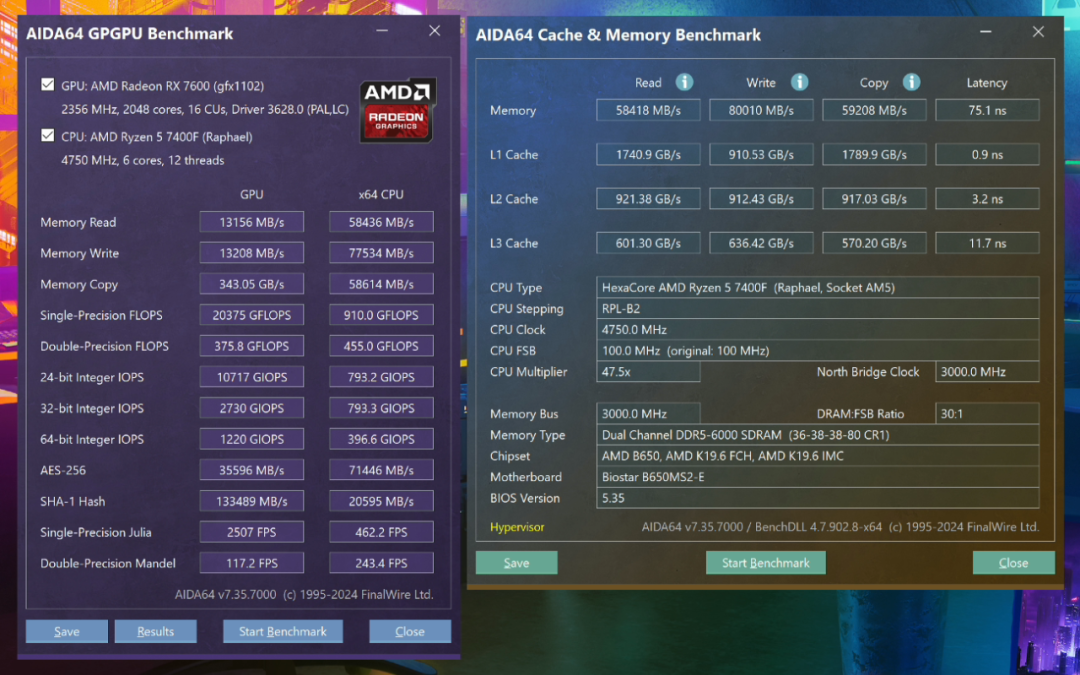Screen dimensions: 1080x675
Task: Select CPU Double-Precision Mandel 243.4 FPS
Action: point(381,563)
